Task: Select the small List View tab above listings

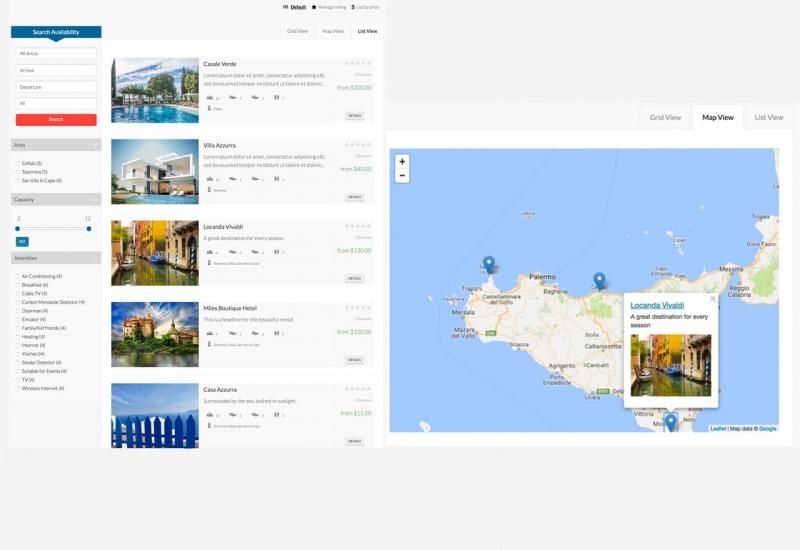Action: (x=367, y=31)
